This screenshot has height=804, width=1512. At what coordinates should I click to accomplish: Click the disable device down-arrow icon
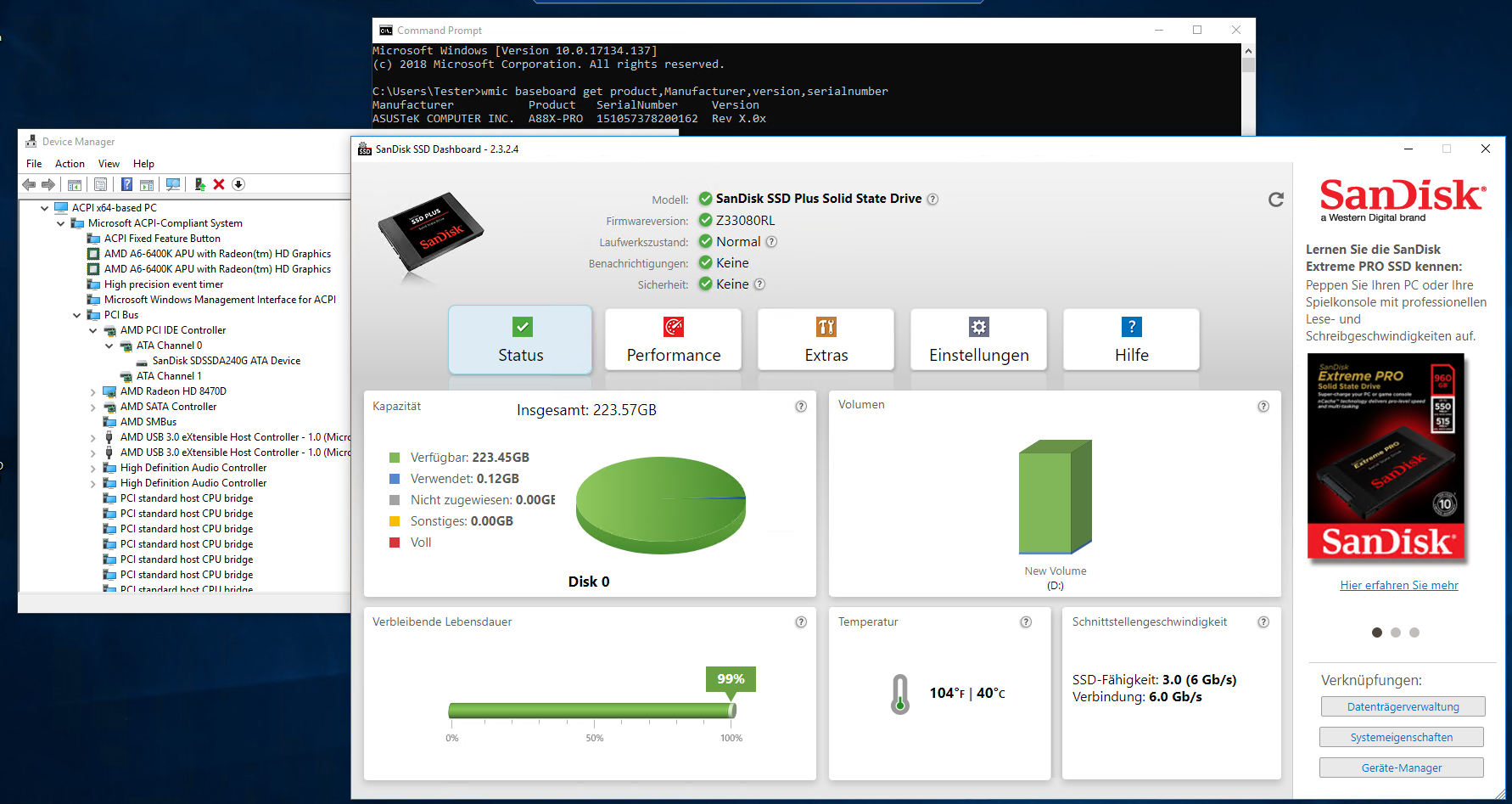pos(238,184)
